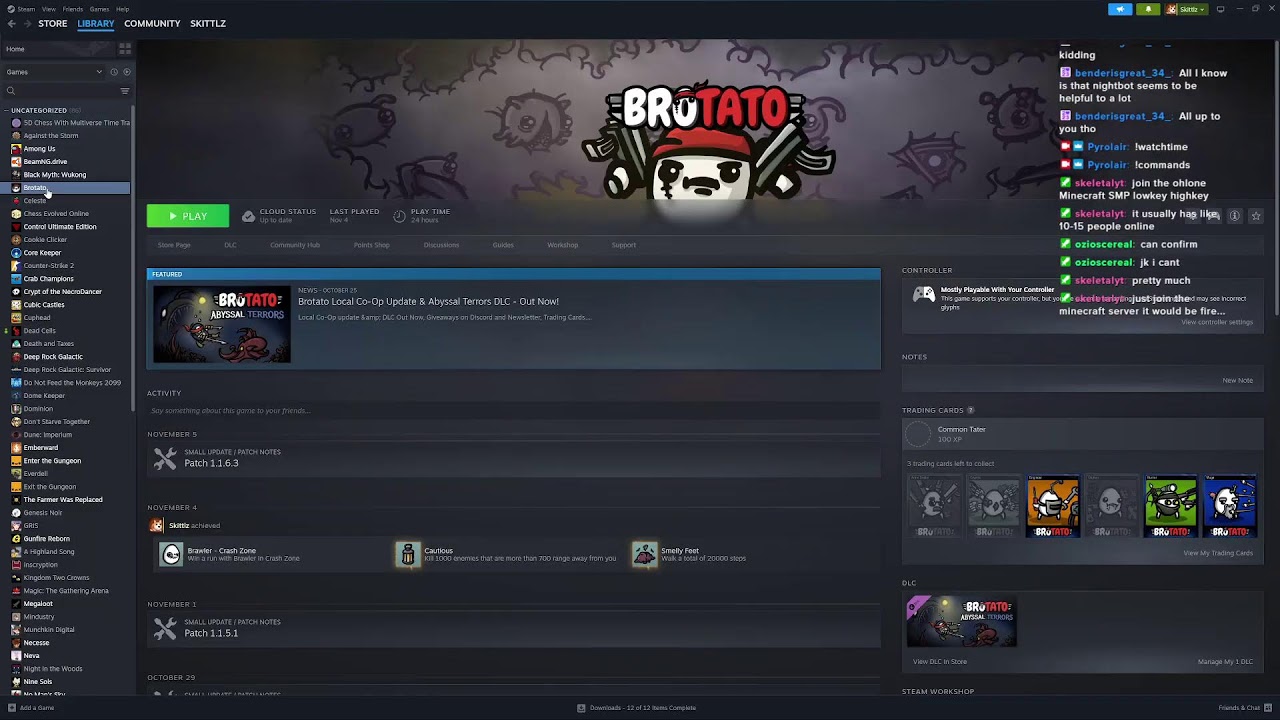Select Deep Rock Galactic in library
The height and width of the screenshot is (720, 1280).
coord(53,357)
